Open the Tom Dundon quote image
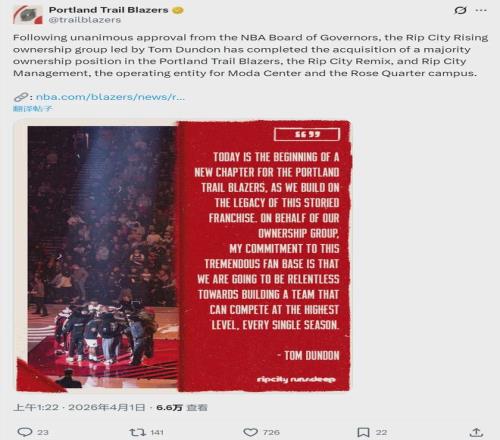The image size is (500, 440). coord(183,256)
